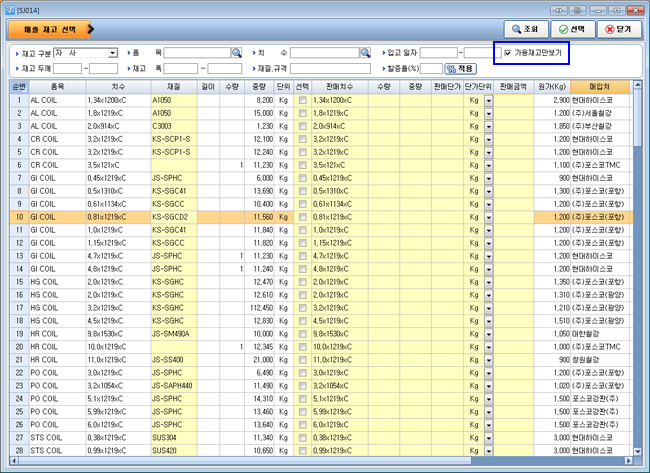This screenshot has height=473, width=650.
Task: Select row 2 material A1050 with 15,000 weight
Action: pyautogui.click(x=174, y=113)
